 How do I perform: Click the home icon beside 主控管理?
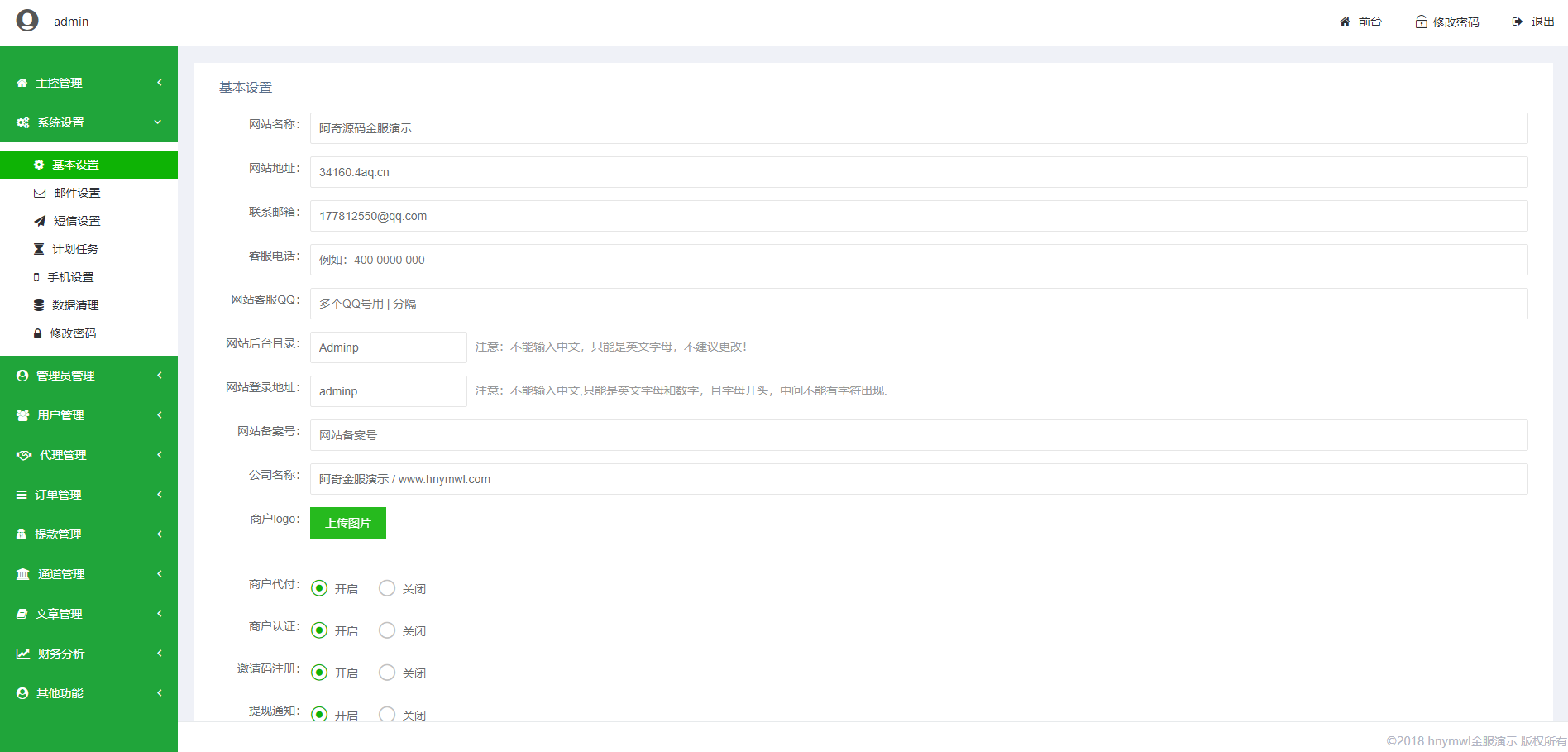tap(22, 82)
